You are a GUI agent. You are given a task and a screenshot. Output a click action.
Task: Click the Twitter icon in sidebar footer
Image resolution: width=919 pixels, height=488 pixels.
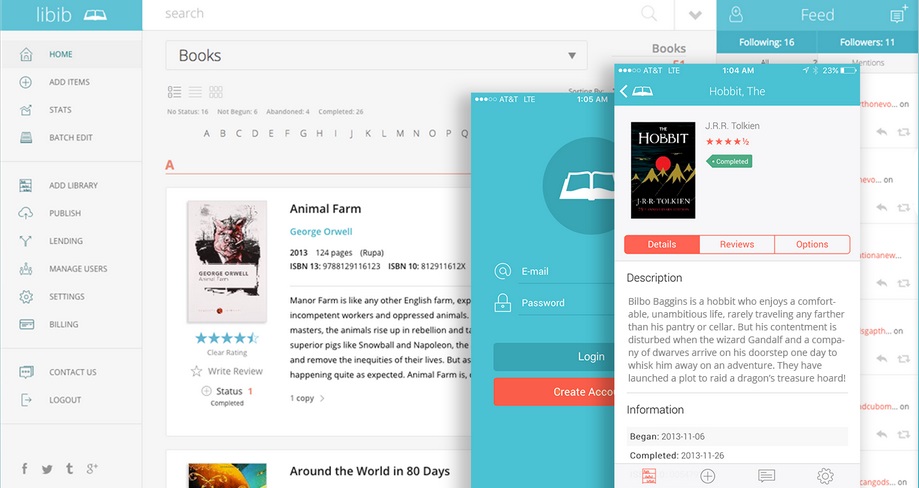pyautogui.click(x=47, y=469)
